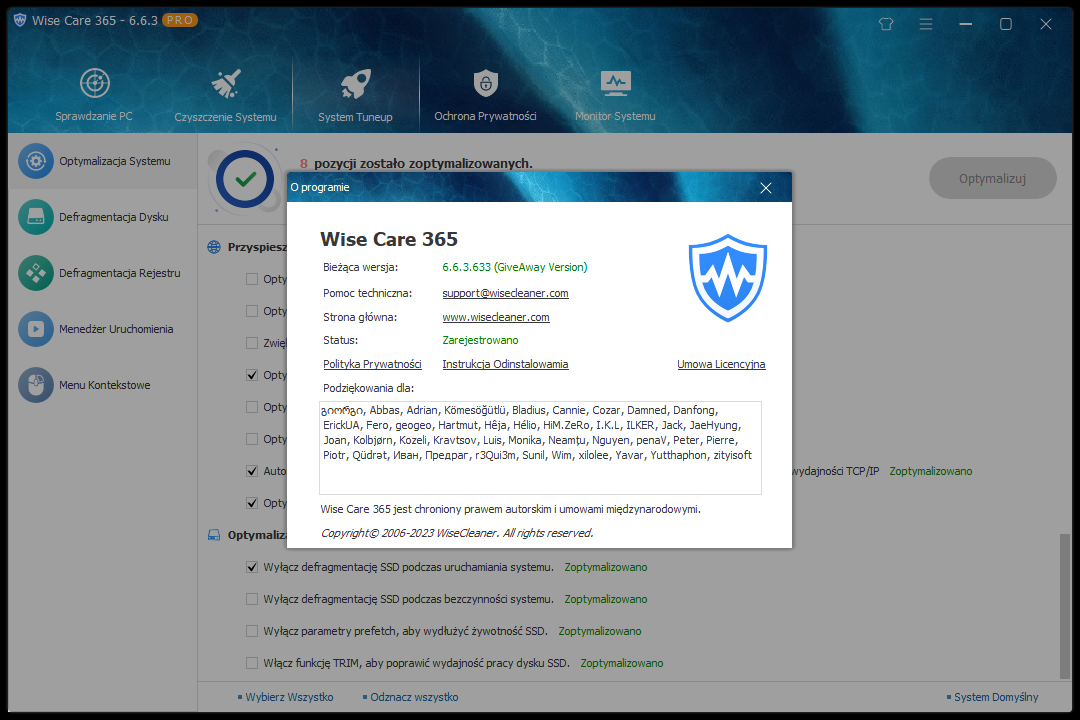Screen dimensions: 1080x720
Task: Select Defragmentacja Rejestru in the sidebar
Action: pos(103,273)
